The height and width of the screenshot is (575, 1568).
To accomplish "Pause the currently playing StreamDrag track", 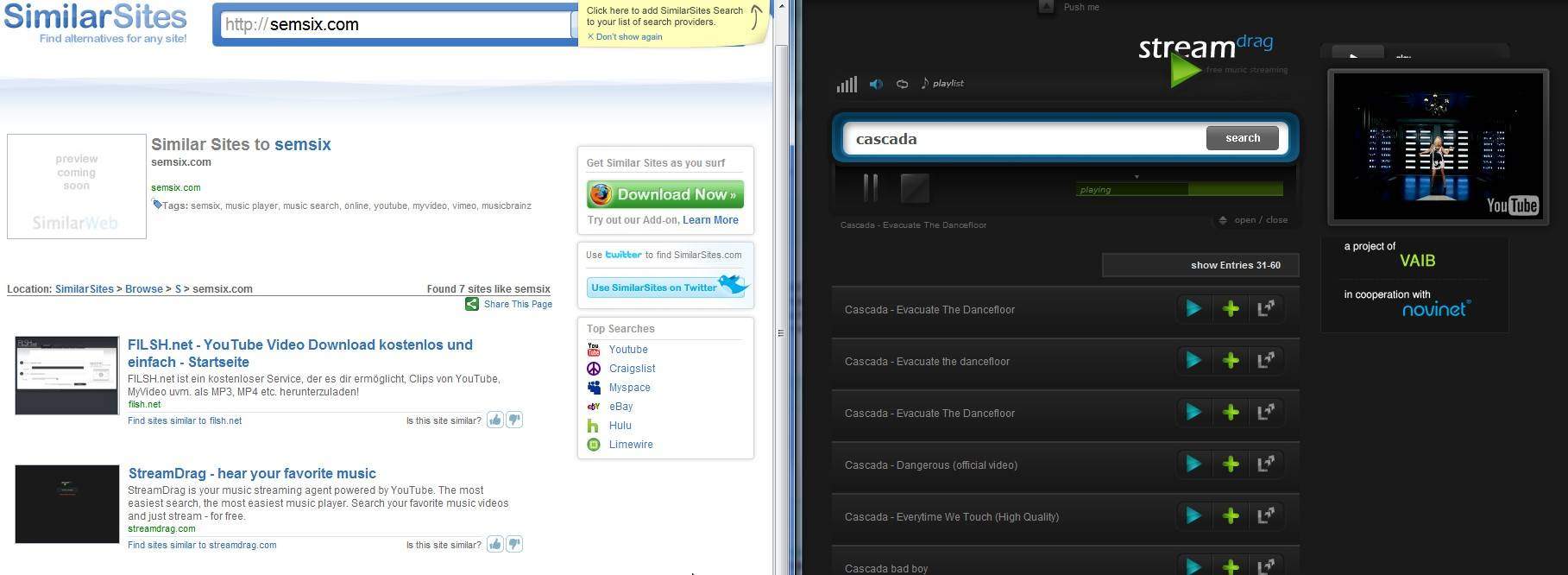I will (871, 187).
